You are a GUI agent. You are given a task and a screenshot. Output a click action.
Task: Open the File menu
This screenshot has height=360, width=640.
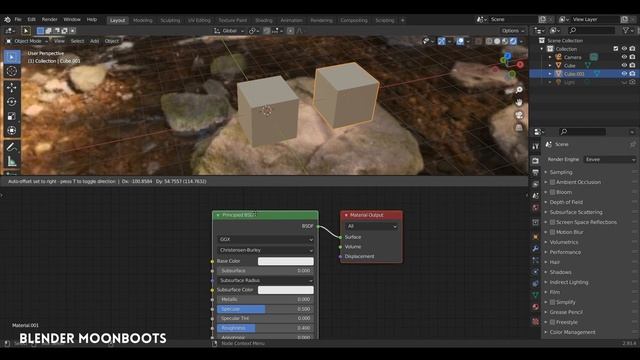coord(18,20)
